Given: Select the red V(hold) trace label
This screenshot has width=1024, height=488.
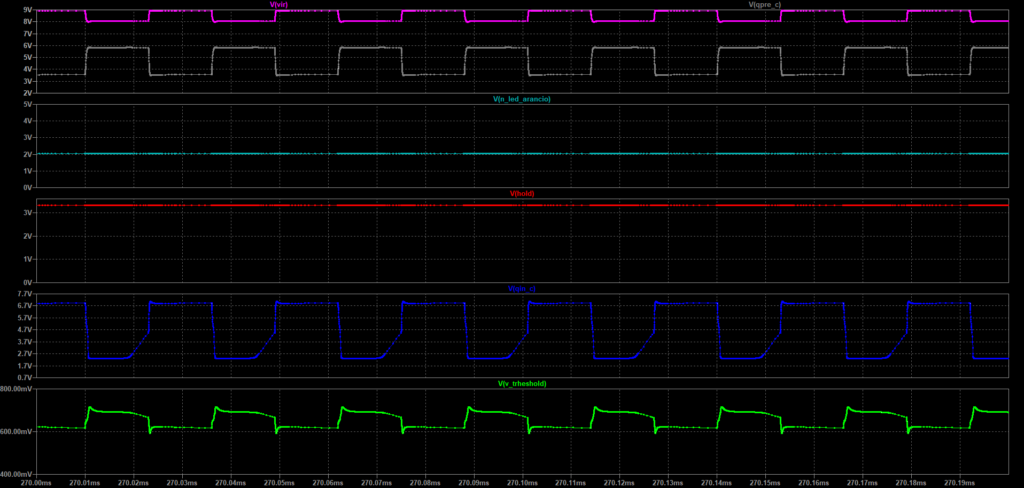Looking at the screenshot, I should (522, 194).
